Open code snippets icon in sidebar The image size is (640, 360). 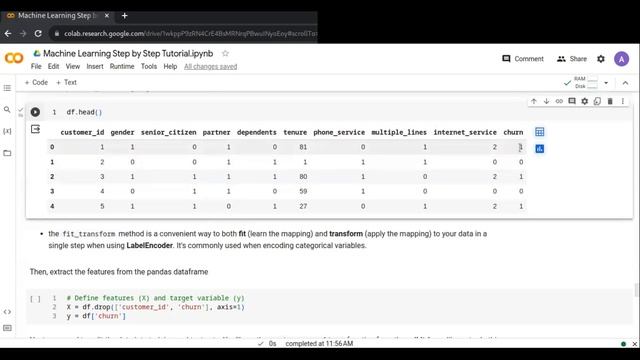point(7,312)
